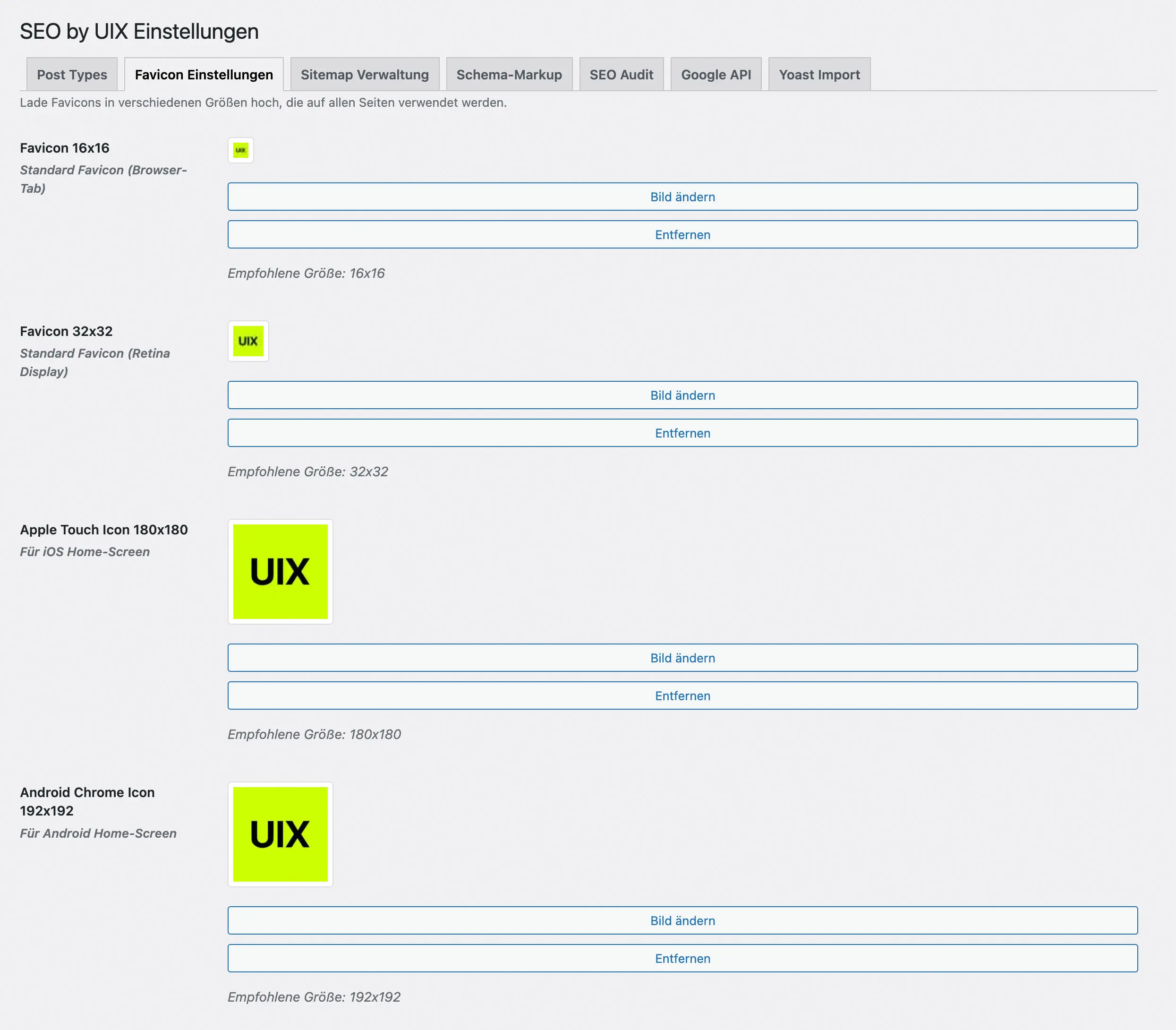1176x1030 pixels.
Task: Switch to the Google API tab
Action: point(716,75)
